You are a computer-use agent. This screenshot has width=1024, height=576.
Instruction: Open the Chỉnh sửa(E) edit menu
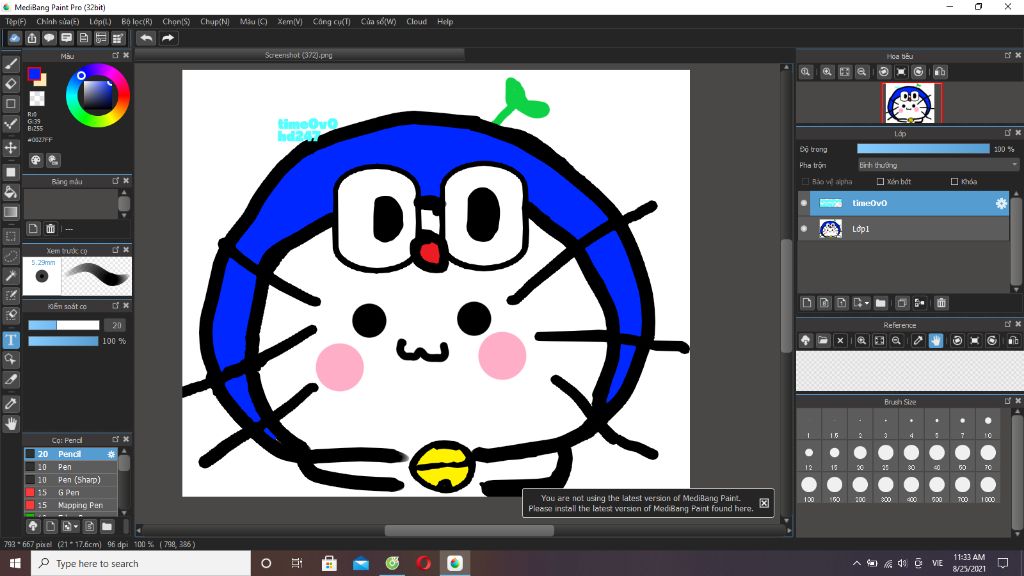(57, 22)
